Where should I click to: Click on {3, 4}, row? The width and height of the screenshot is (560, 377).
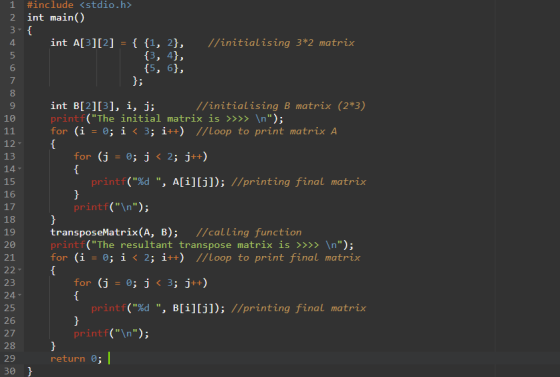(164, 55)
